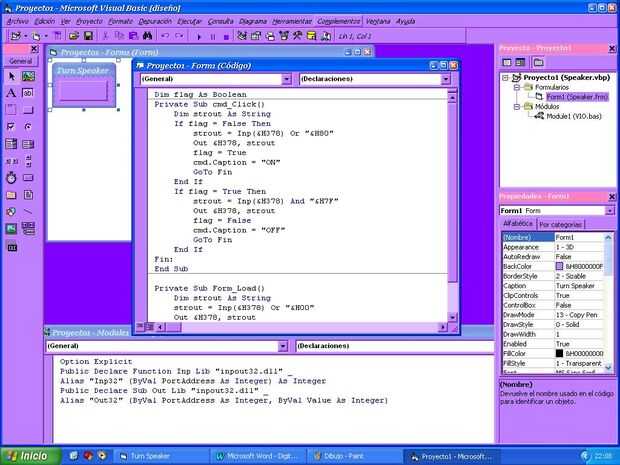This screenshot has width=620, height=465.
Task: Click scroll-right arrow of Form1 code window
Action: point(443,327)
